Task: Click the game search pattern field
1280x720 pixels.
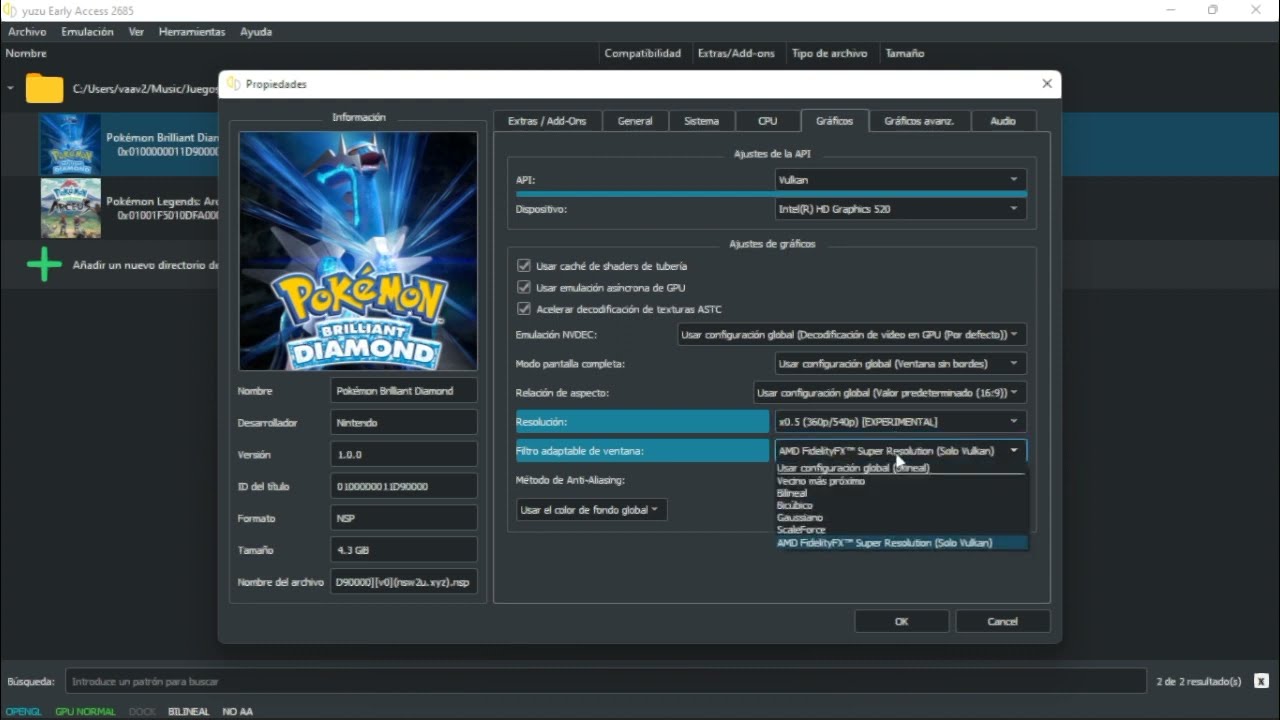Action: click(606, 681)
